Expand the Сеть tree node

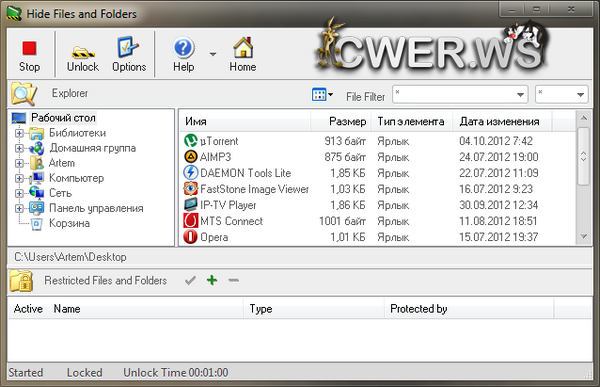click(19, 193)
